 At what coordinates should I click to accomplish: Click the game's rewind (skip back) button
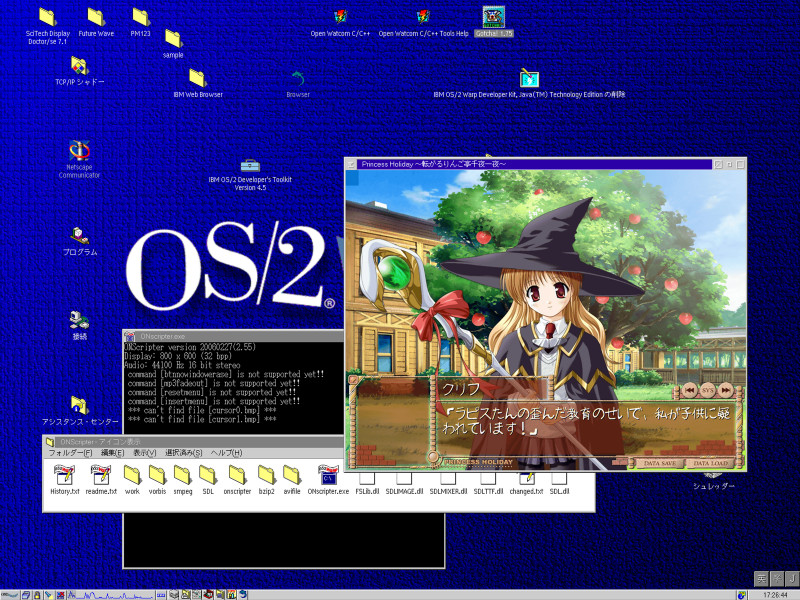pos(689,390)
